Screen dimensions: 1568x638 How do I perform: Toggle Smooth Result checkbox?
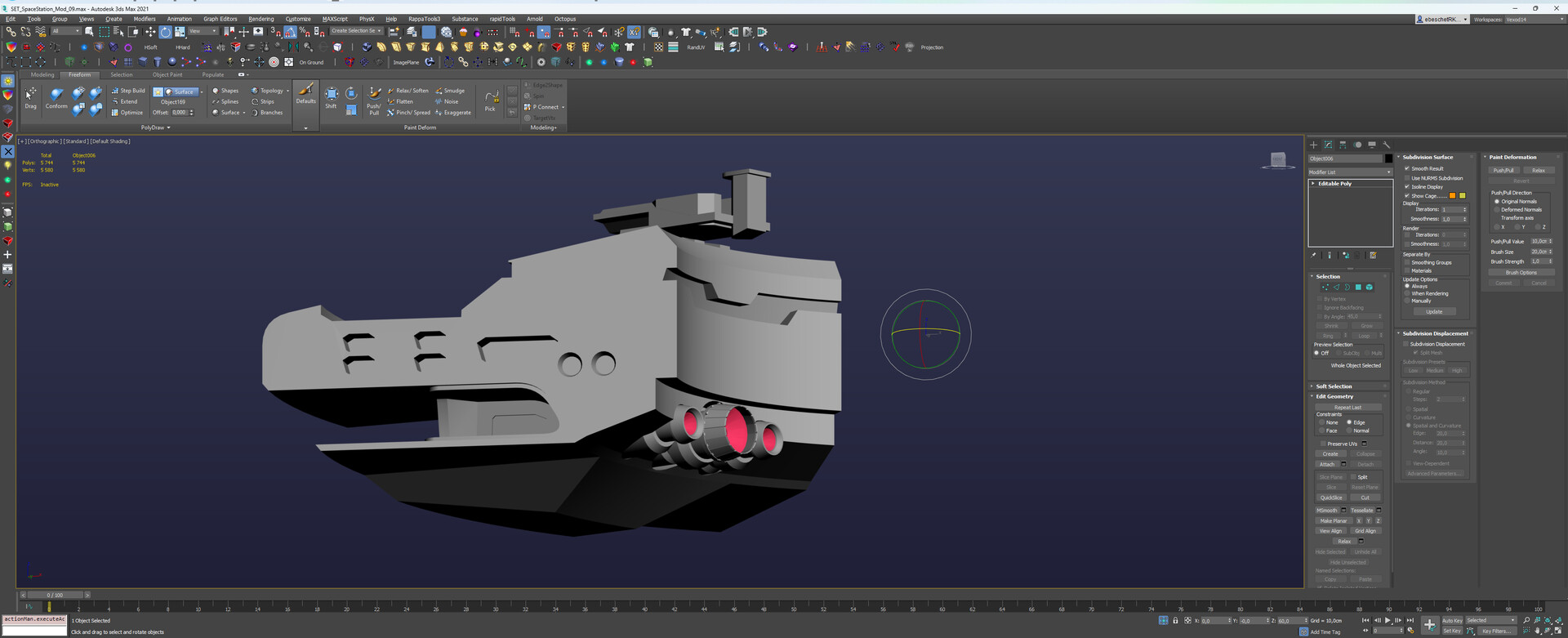[1407, 168]
